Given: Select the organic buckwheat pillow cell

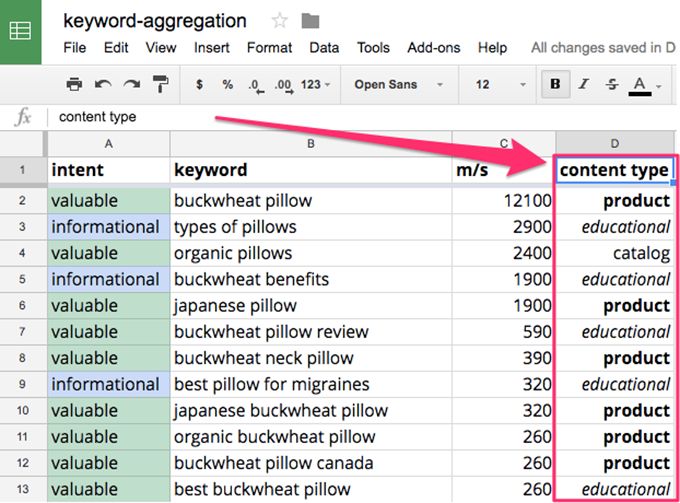Looking at the screenshot, I should [311, 437].
